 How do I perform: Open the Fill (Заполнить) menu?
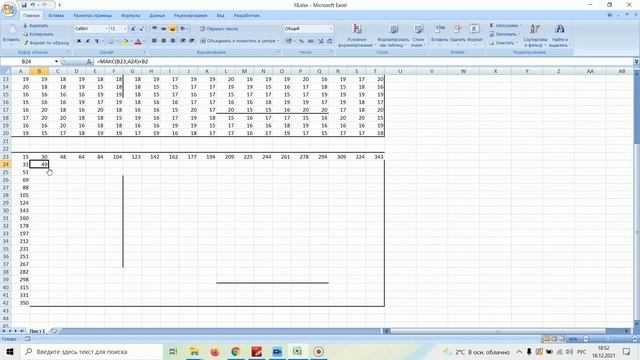click(x=505, y=34)
